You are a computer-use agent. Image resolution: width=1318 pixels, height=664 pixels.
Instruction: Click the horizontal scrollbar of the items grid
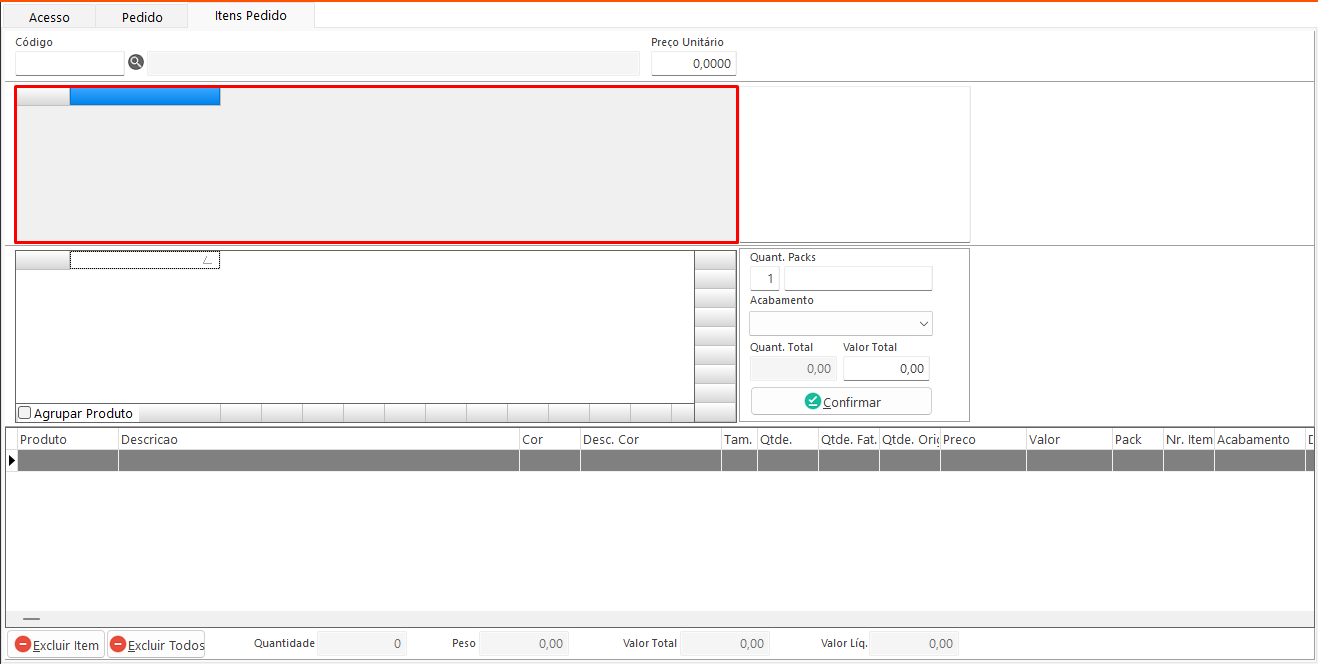pyautogui.click(x=32, y=620)
